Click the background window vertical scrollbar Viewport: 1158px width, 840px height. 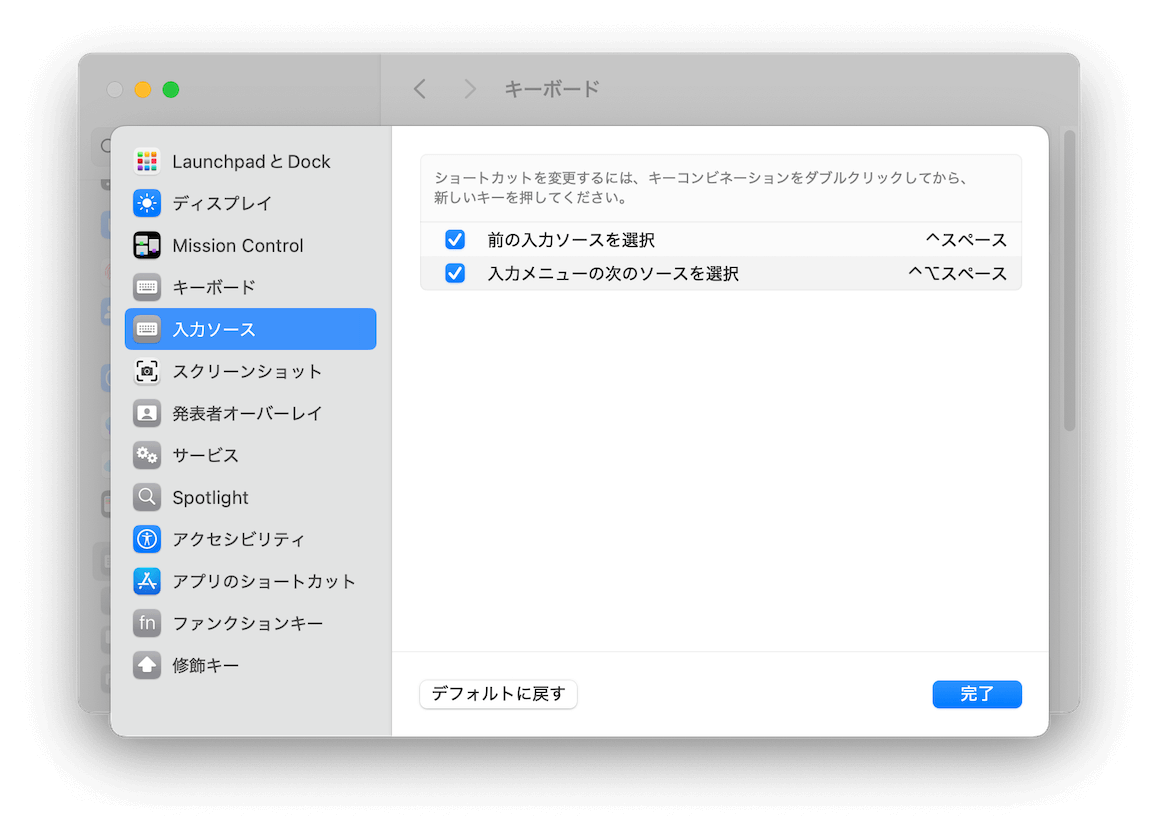pyautogui.click(x=1069, y=281)
